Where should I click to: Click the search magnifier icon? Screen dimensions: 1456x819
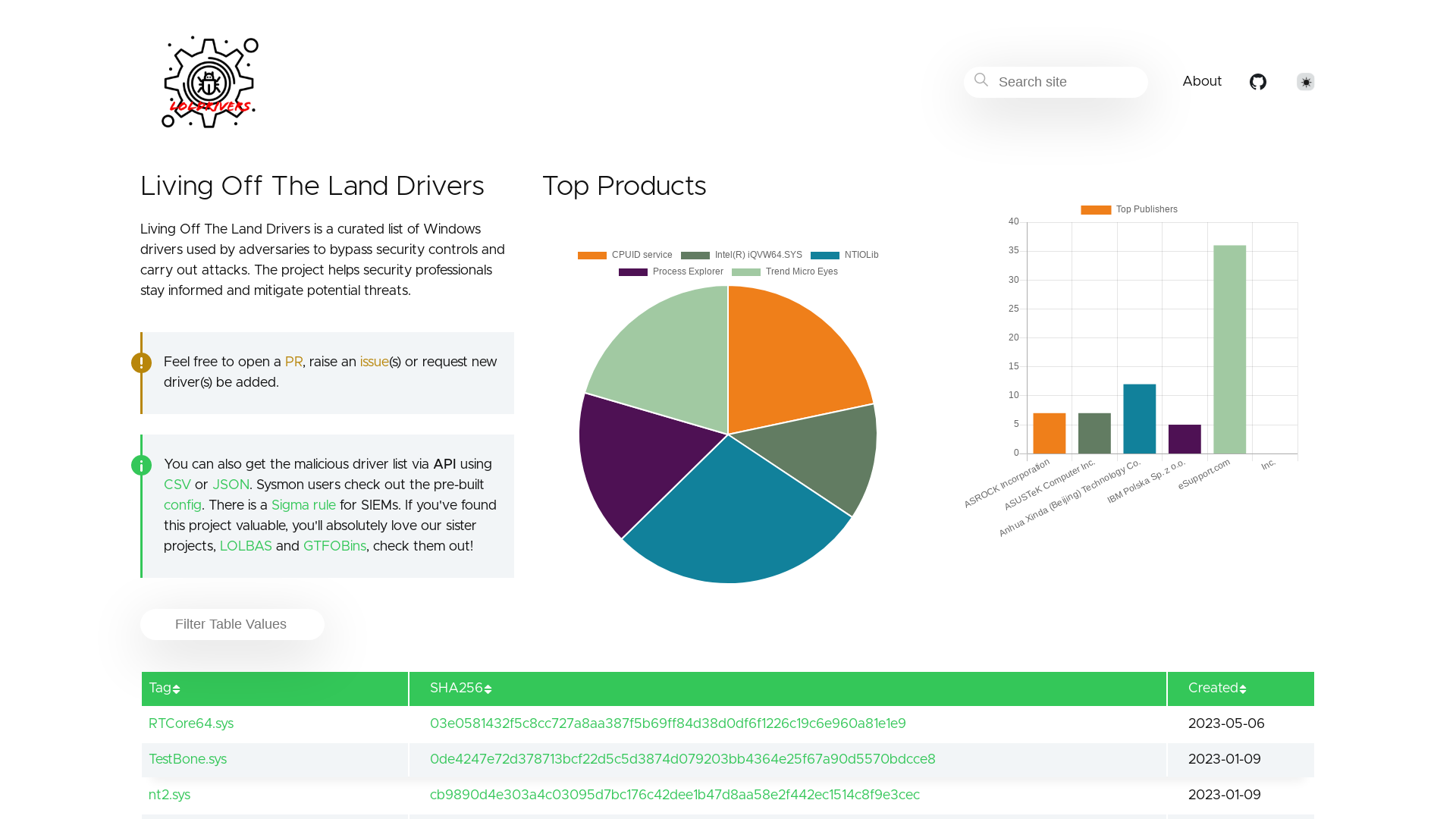981,80
